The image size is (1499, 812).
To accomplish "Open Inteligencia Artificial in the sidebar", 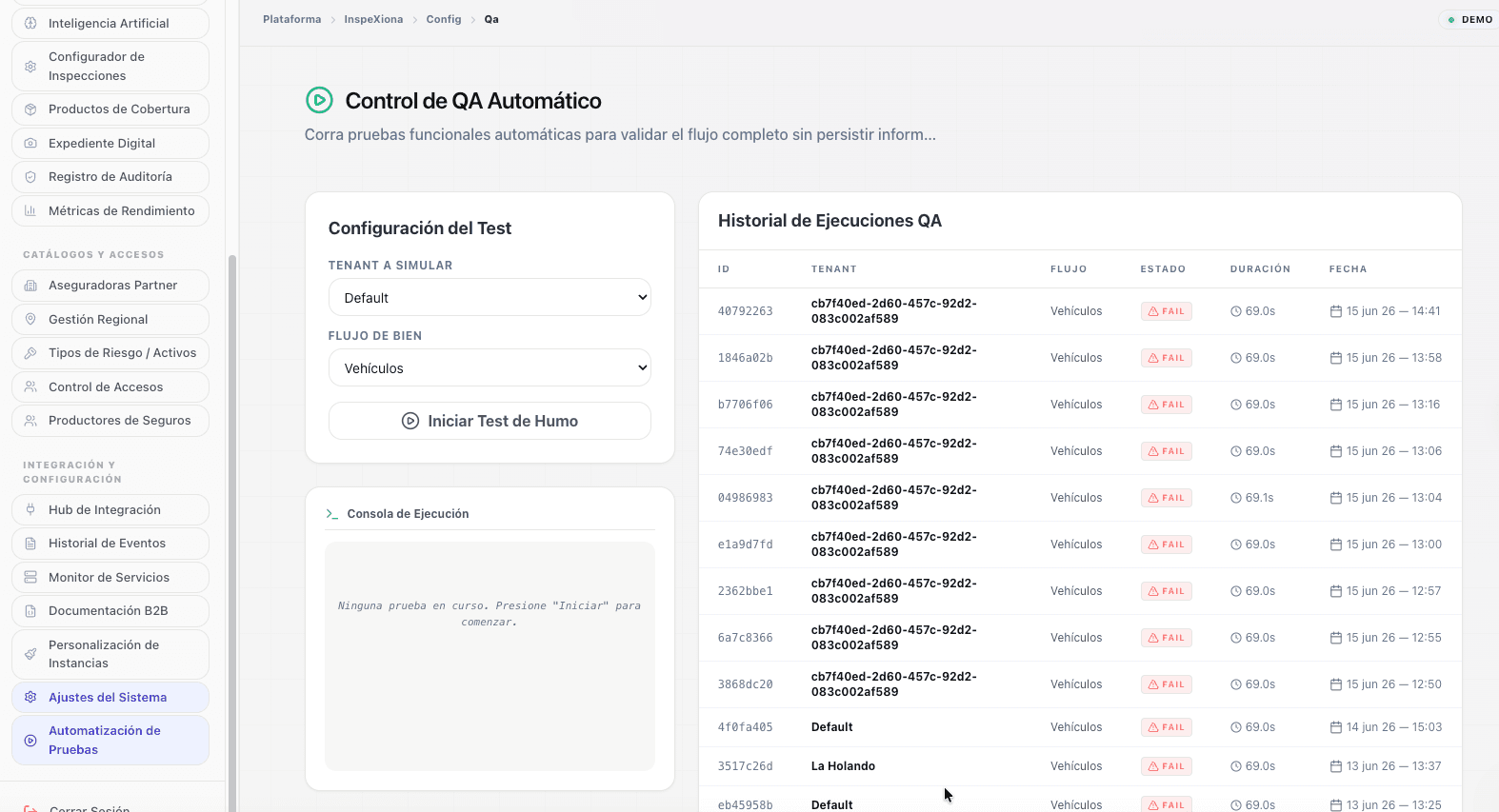I will 110,23.
